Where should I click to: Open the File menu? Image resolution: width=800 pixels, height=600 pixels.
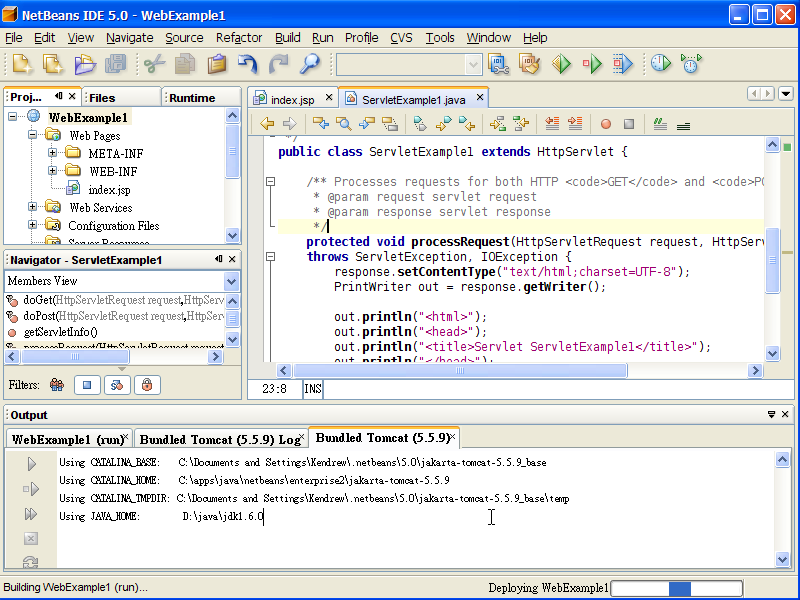[14, 38]
